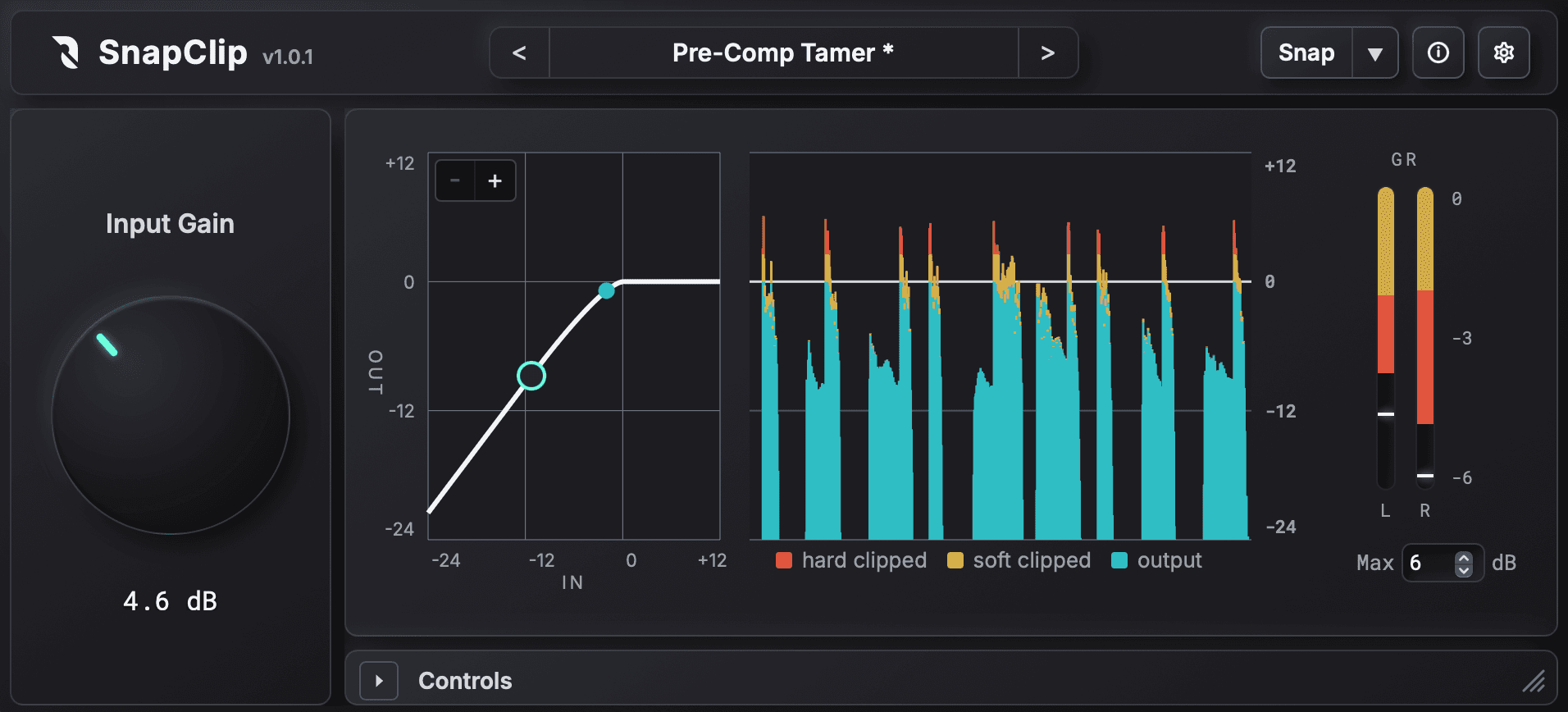This screenshot has height=712, width=1568.
Task: Click the 'soft clipped' legend label
Action: (1032, 560)
